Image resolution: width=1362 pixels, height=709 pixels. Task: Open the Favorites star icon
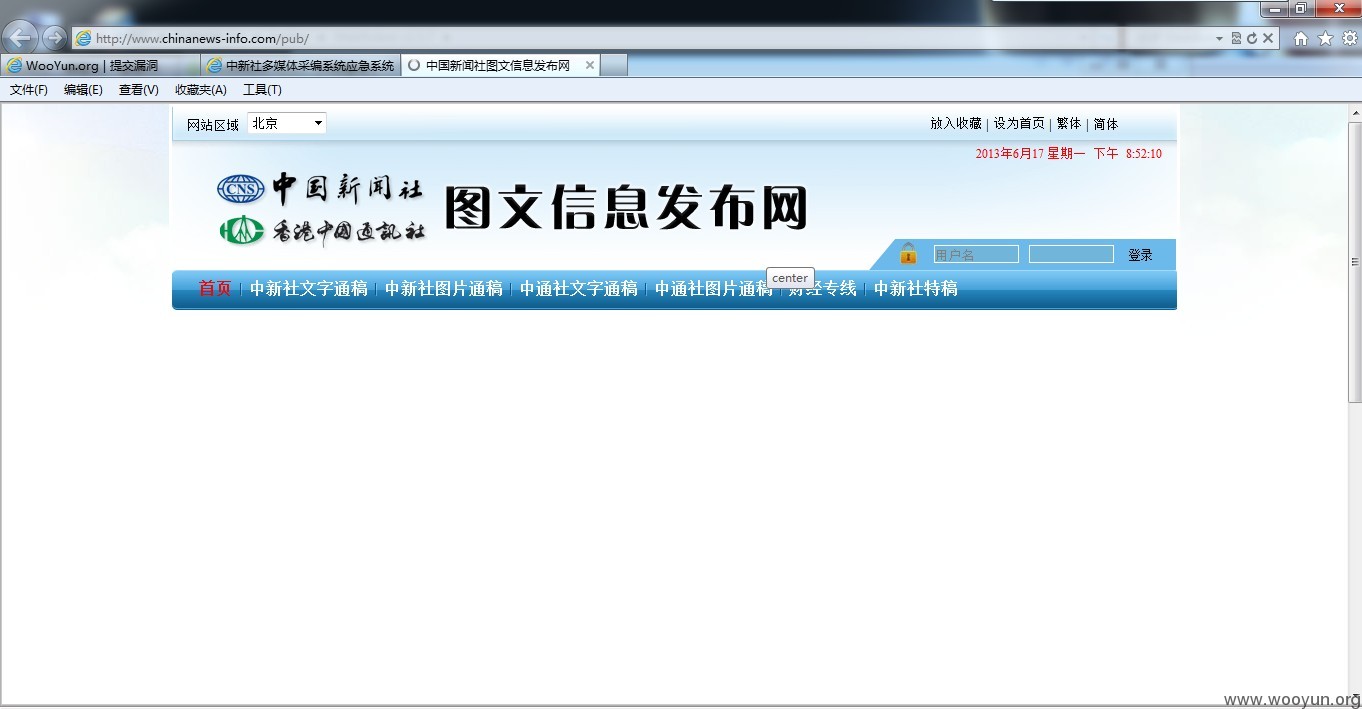click(x=1325, y=39)
